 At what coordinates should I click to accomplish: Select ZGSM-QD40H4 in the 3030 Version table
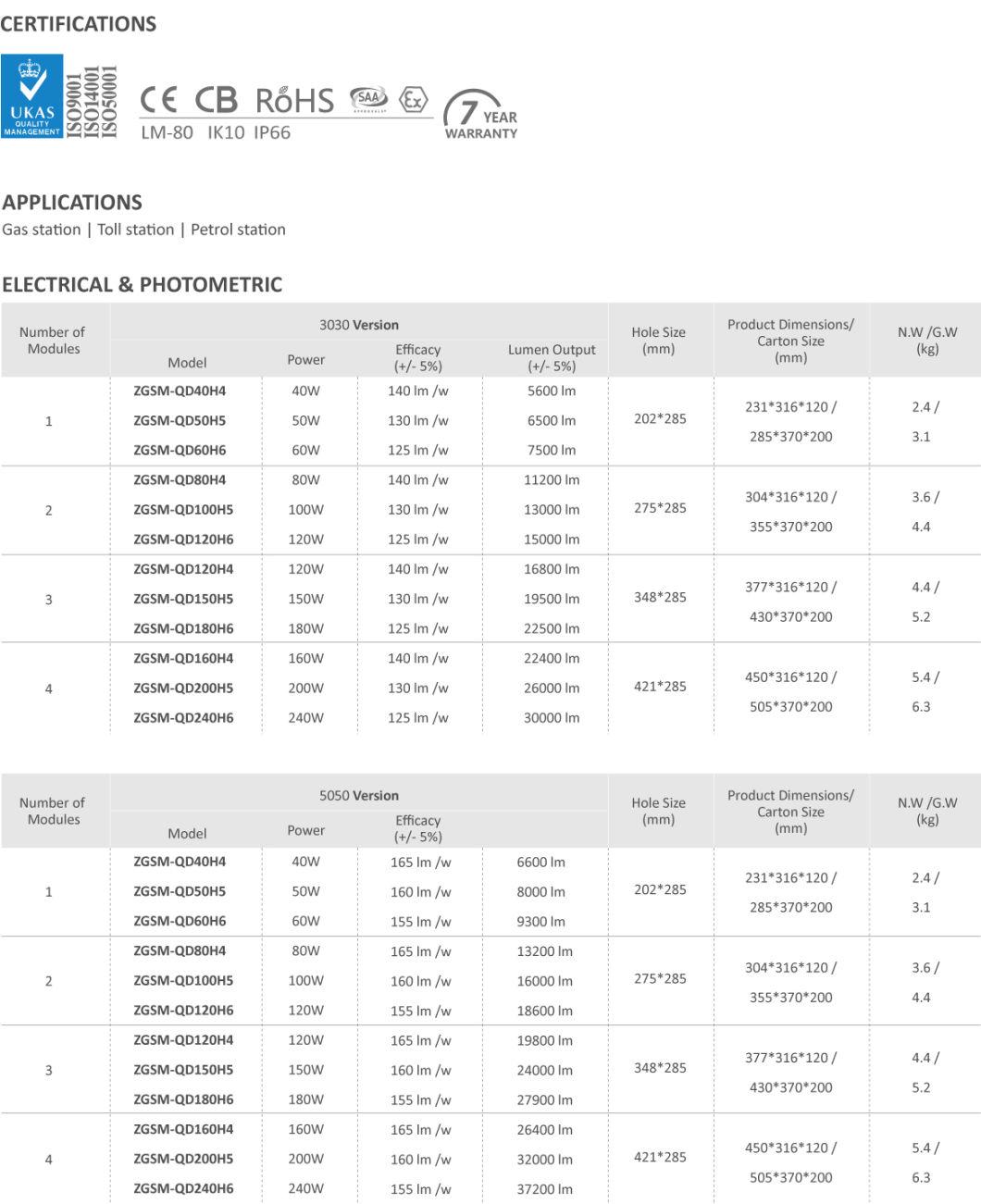point(180,391)
